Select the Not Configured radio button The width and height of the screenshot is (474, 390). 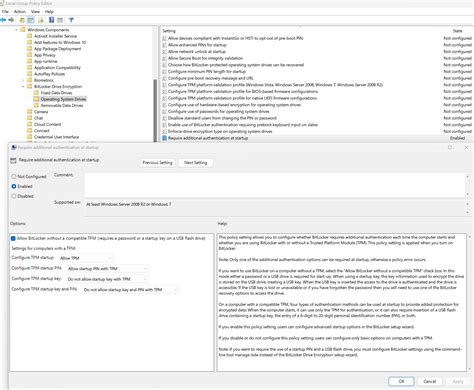[14, 176]
